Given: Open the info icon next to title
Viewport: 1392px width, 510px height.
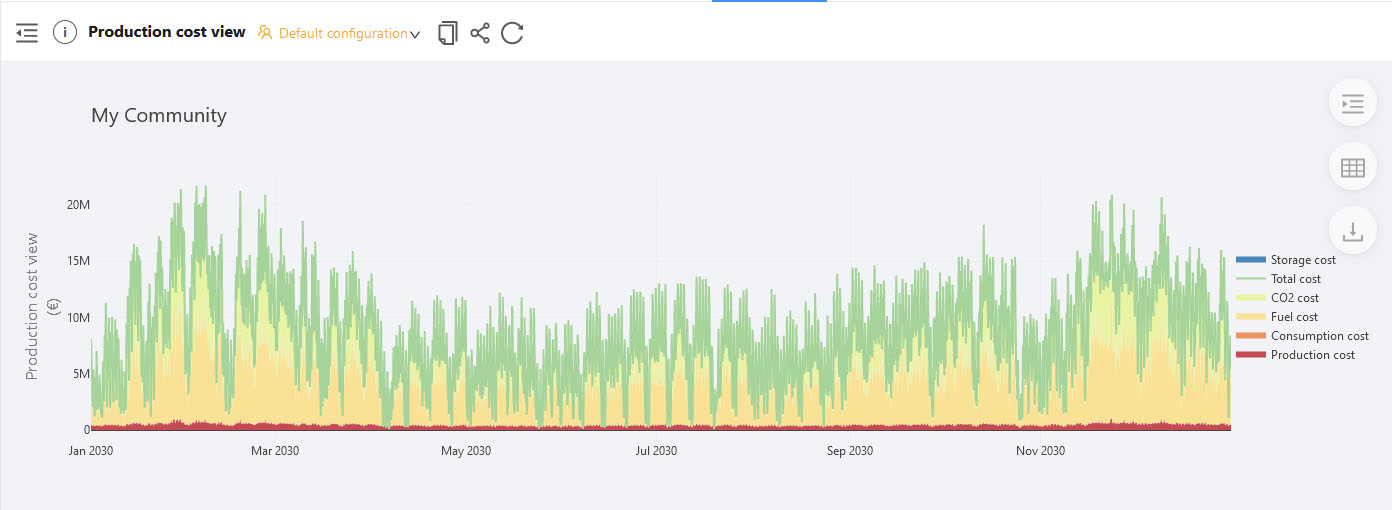Looking at the screenshot, I should tap(65, 32).
